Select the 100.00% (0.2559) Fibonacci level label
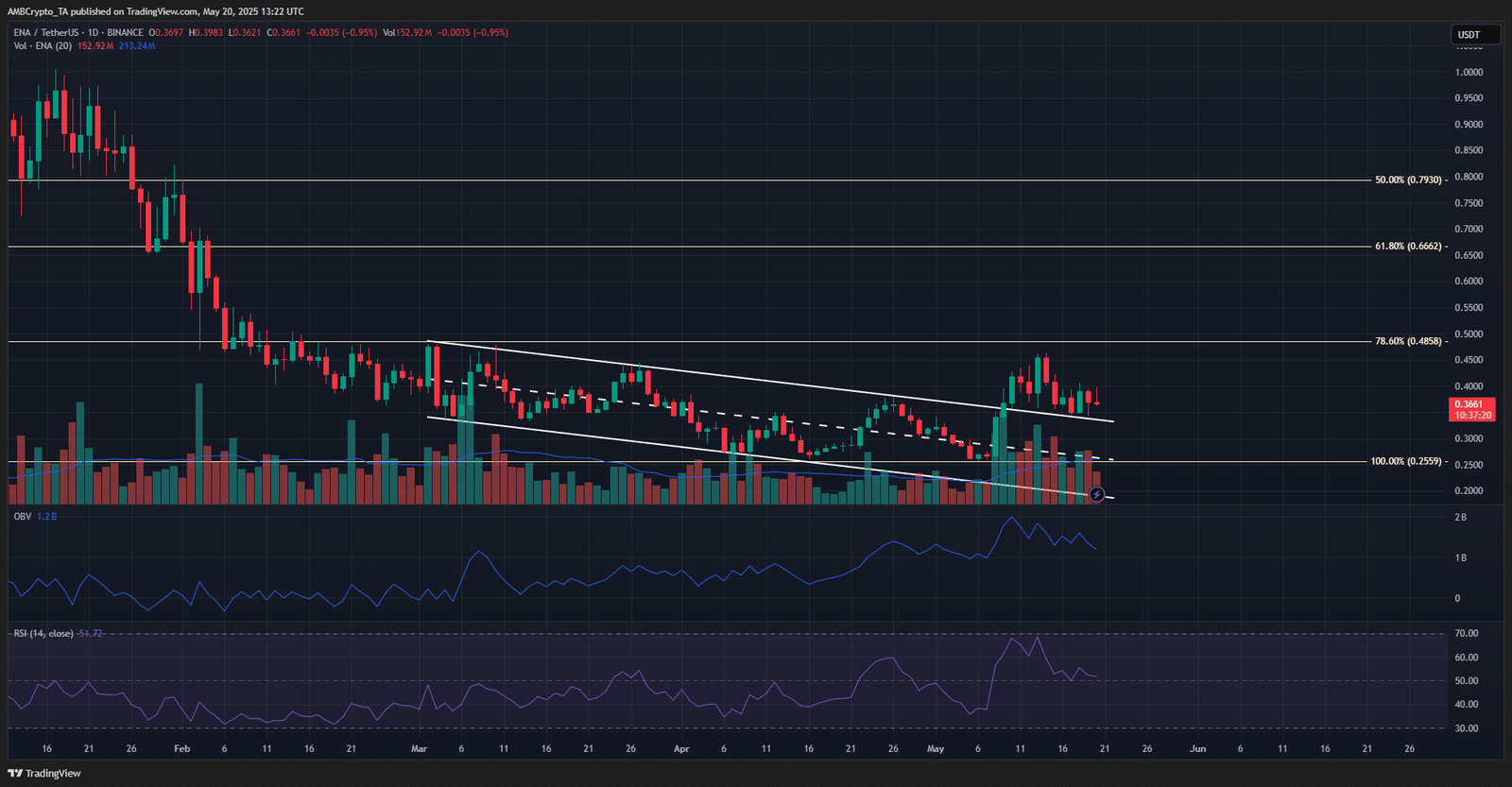 pyautogui.click(x=1406, y=462)
